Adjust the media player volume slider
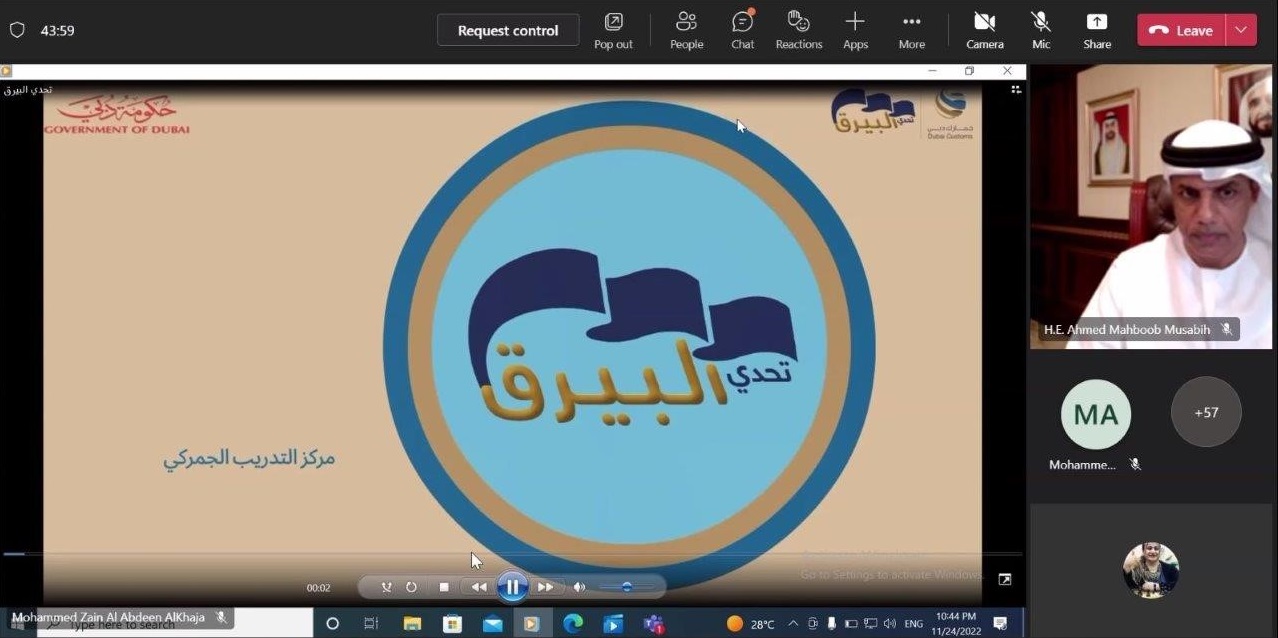1278x638 pixels. (626, 587)
